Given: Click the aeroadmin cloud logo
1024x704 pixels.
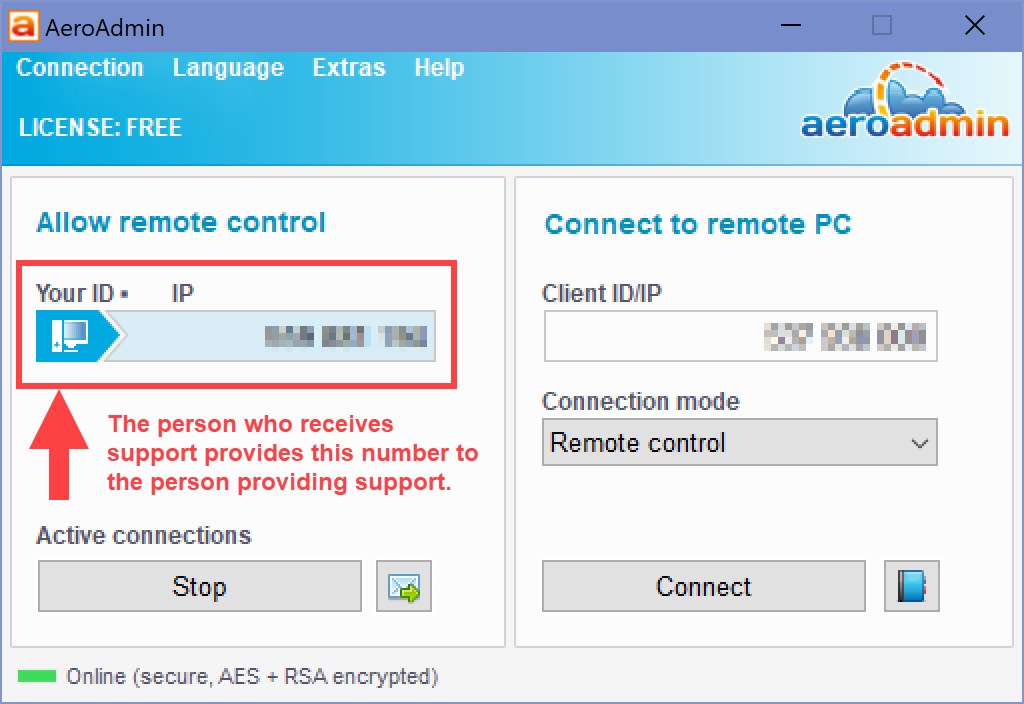Looking at the screenshot, I should point(905,101).
